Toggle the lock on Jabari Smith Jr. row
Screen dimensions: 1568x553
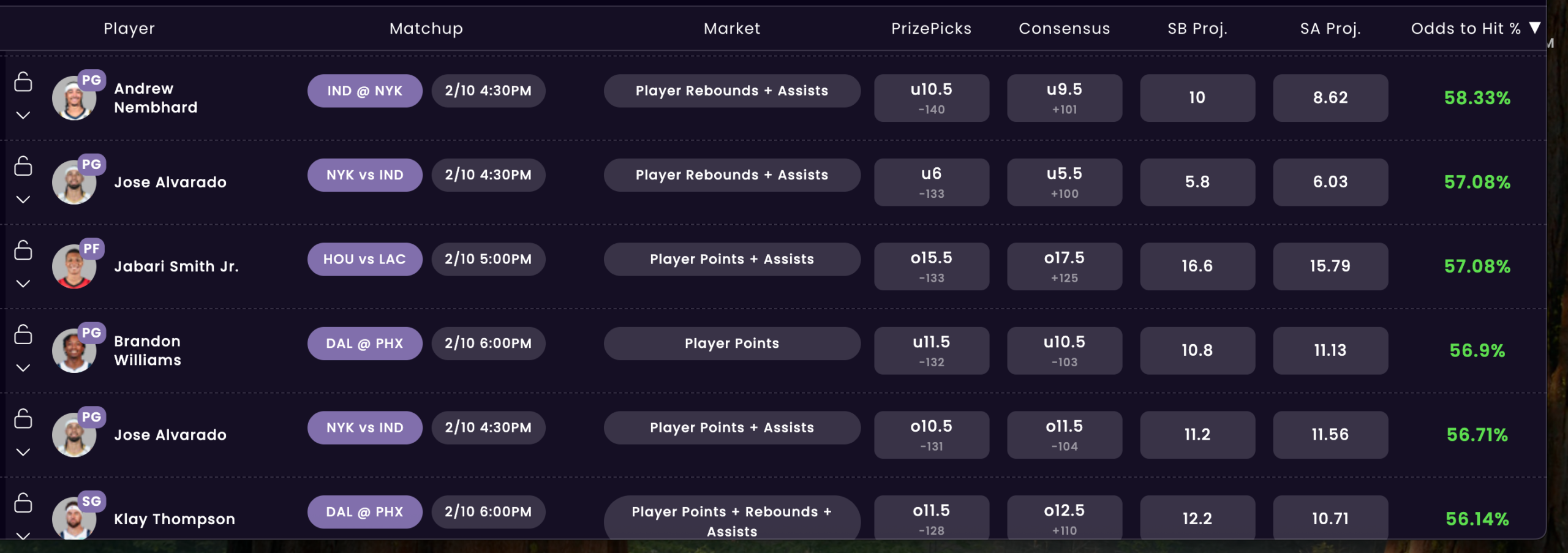[x=23, y=250]
